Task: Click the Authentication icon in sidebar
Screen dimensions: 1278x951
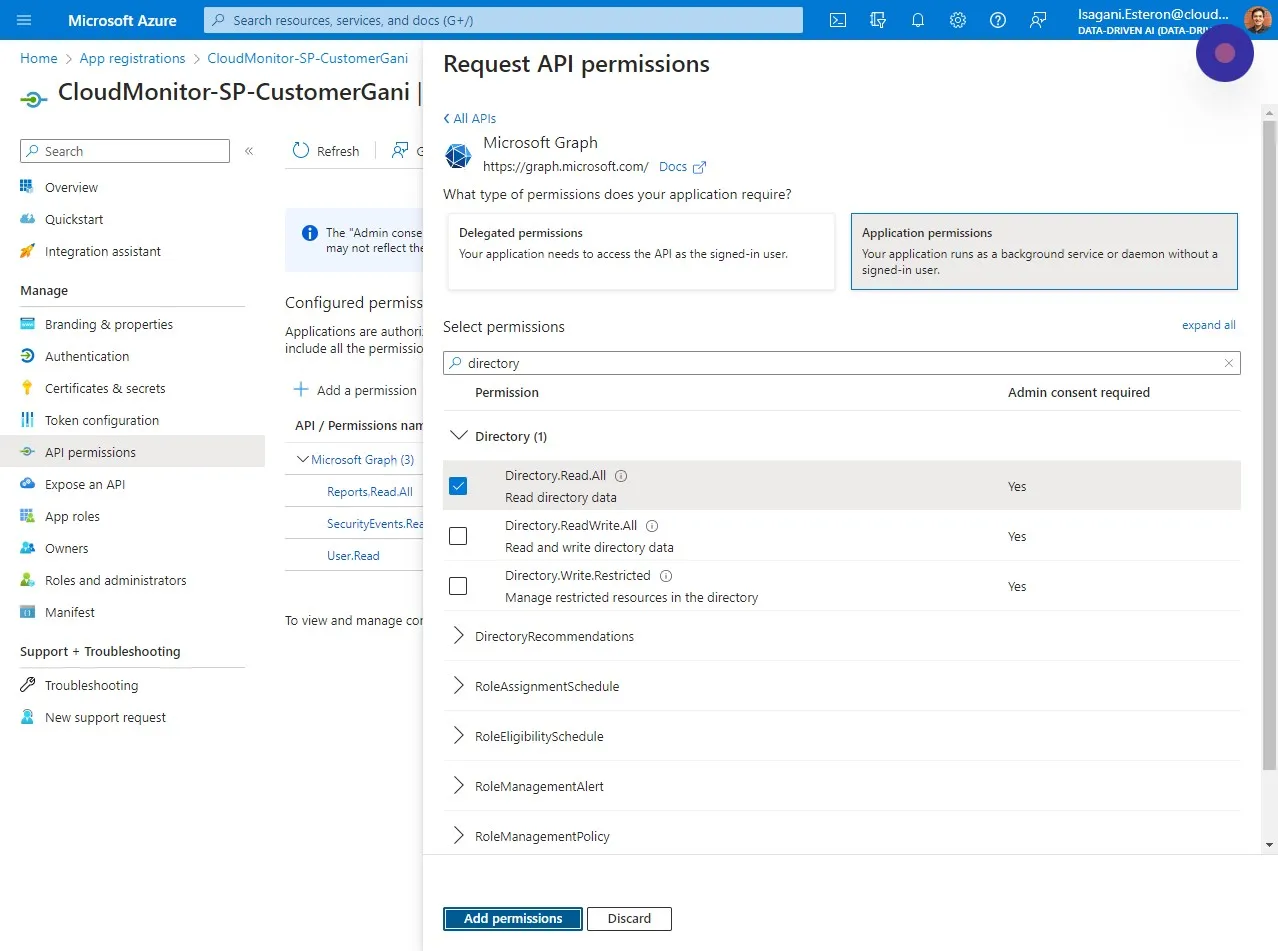Action: pos(27,356)
